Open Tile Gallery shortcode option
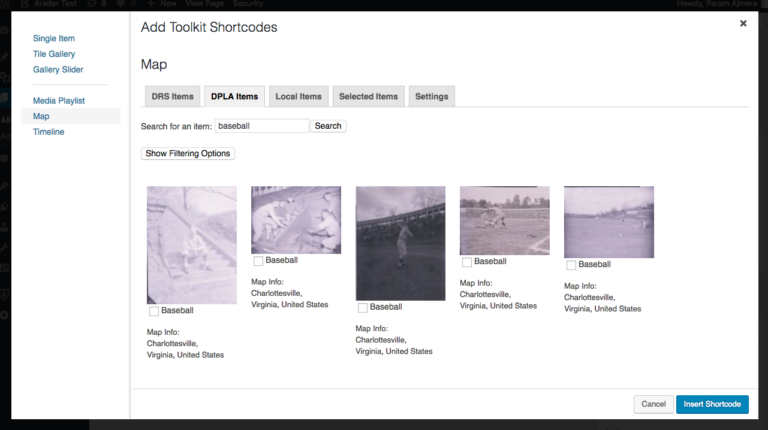The image size is (768, 430). tap(54, 54)
